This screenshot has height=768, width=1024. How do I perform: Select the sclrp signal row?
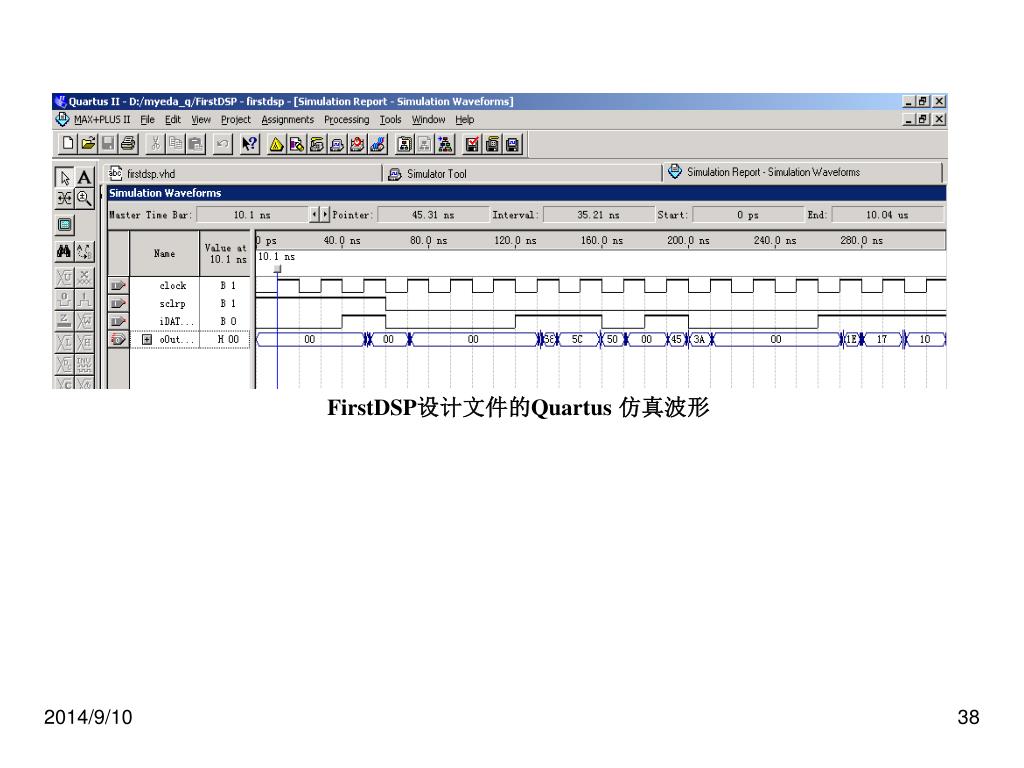[x=180, y=304]
